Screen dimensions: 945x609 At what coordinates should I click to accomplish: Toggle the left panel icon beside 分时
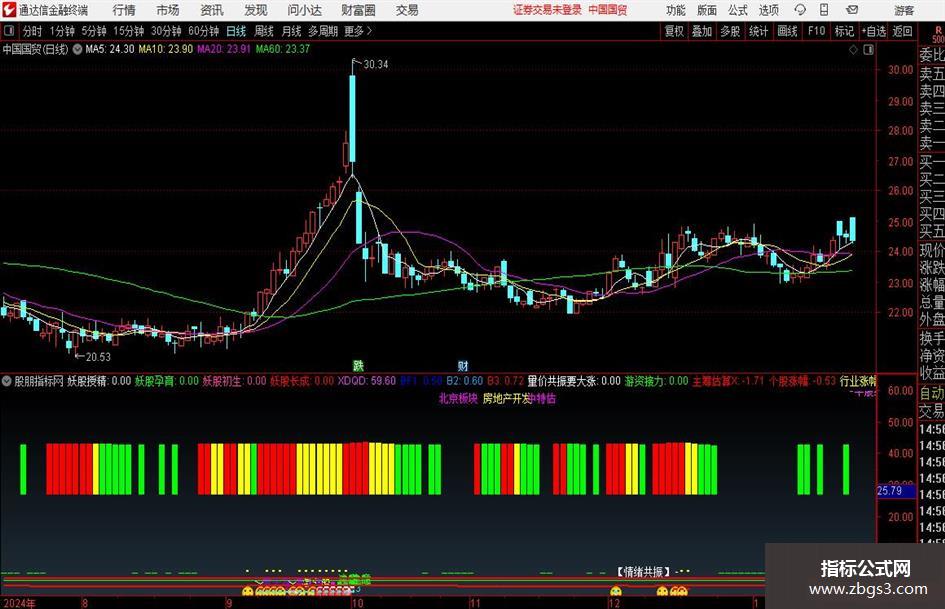pyautogui.click(x=8, y=31)
